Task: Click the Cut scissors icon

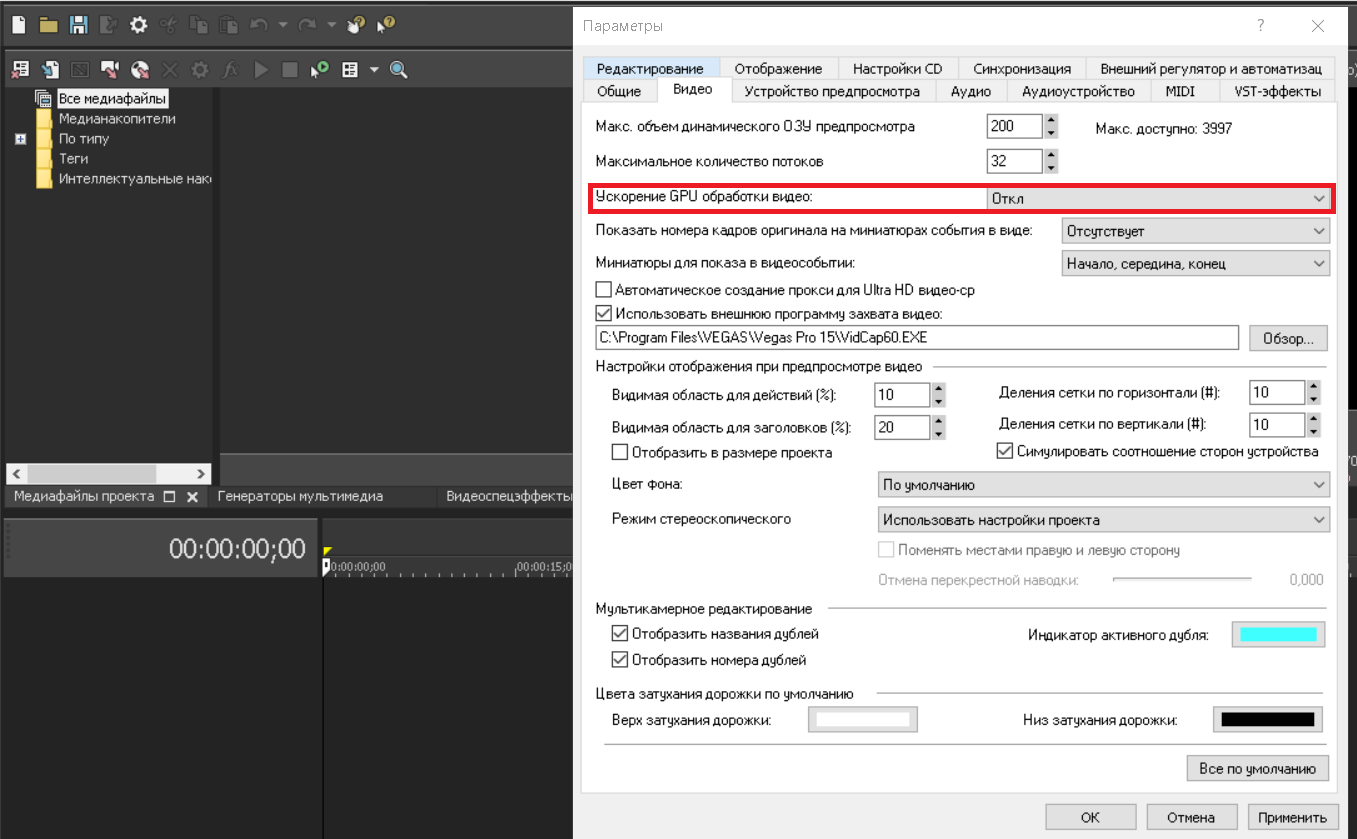Action: pyautogui.click(x=169, y=24)
